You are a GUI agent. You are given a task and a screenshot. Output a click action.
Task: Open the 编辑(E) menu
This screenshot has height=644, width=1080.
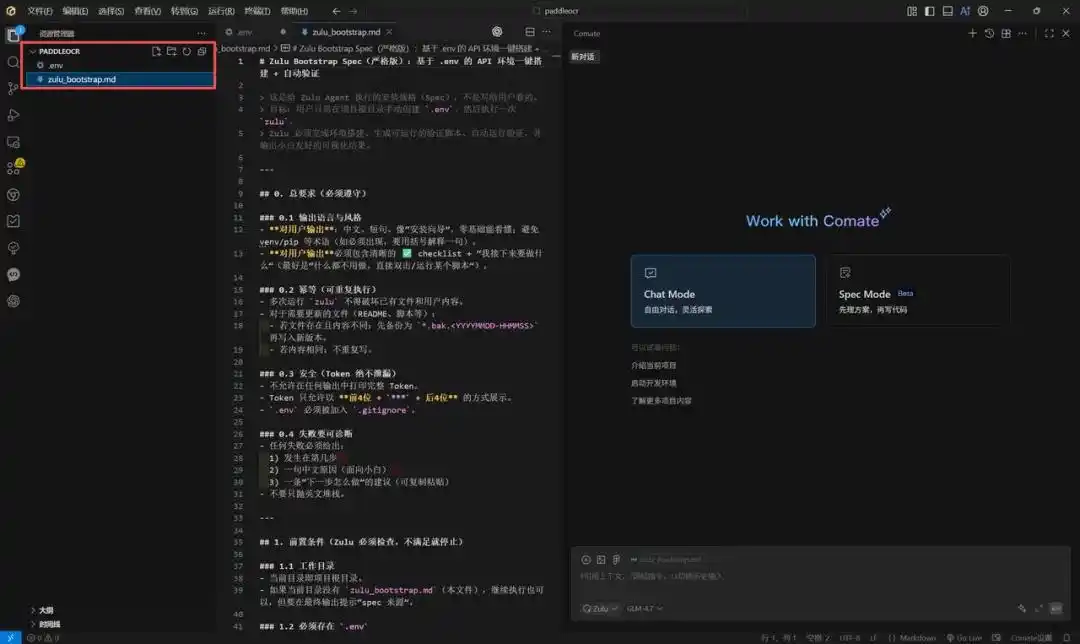coord(75,11)
